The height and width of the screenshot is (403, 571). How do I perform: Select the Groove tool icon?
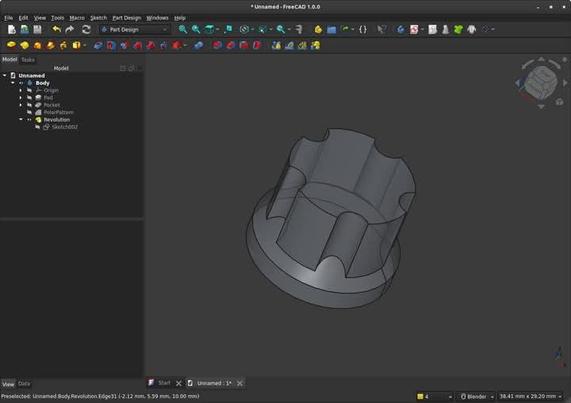point(124,45)
